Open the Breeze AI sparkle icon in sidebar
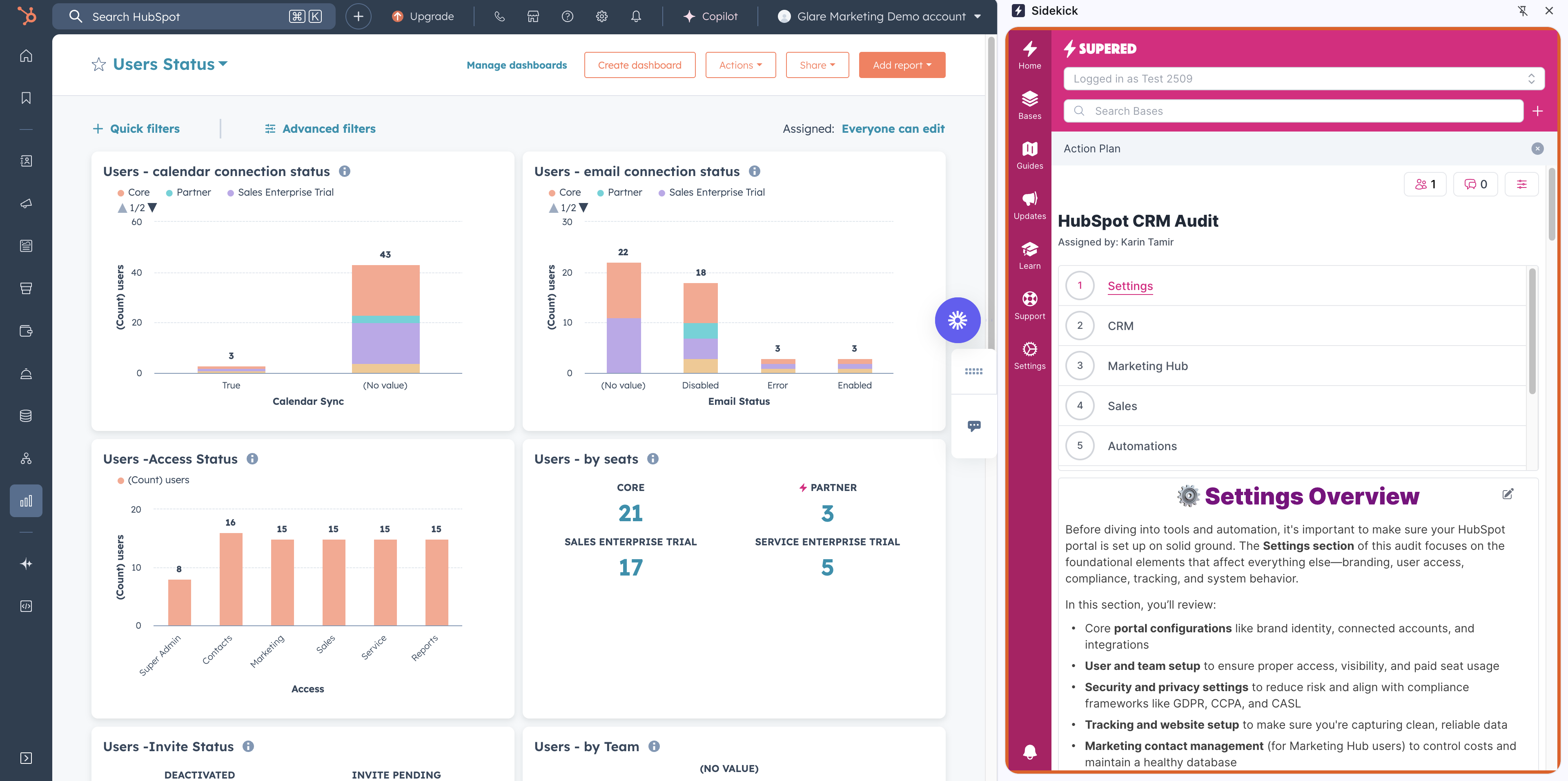Viewport: 1568px width, 781px height. pos(26,564)
